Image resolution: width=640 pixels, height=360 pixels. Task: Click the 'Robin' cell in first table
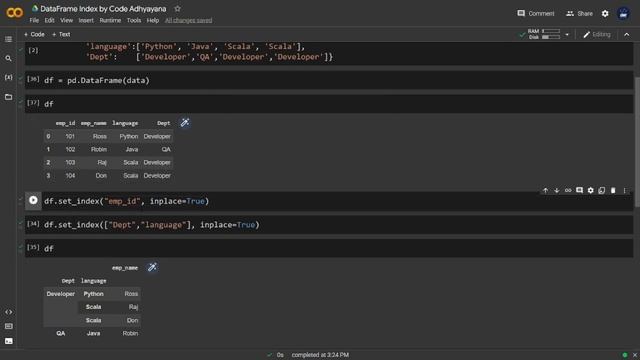tap(99, 149)
